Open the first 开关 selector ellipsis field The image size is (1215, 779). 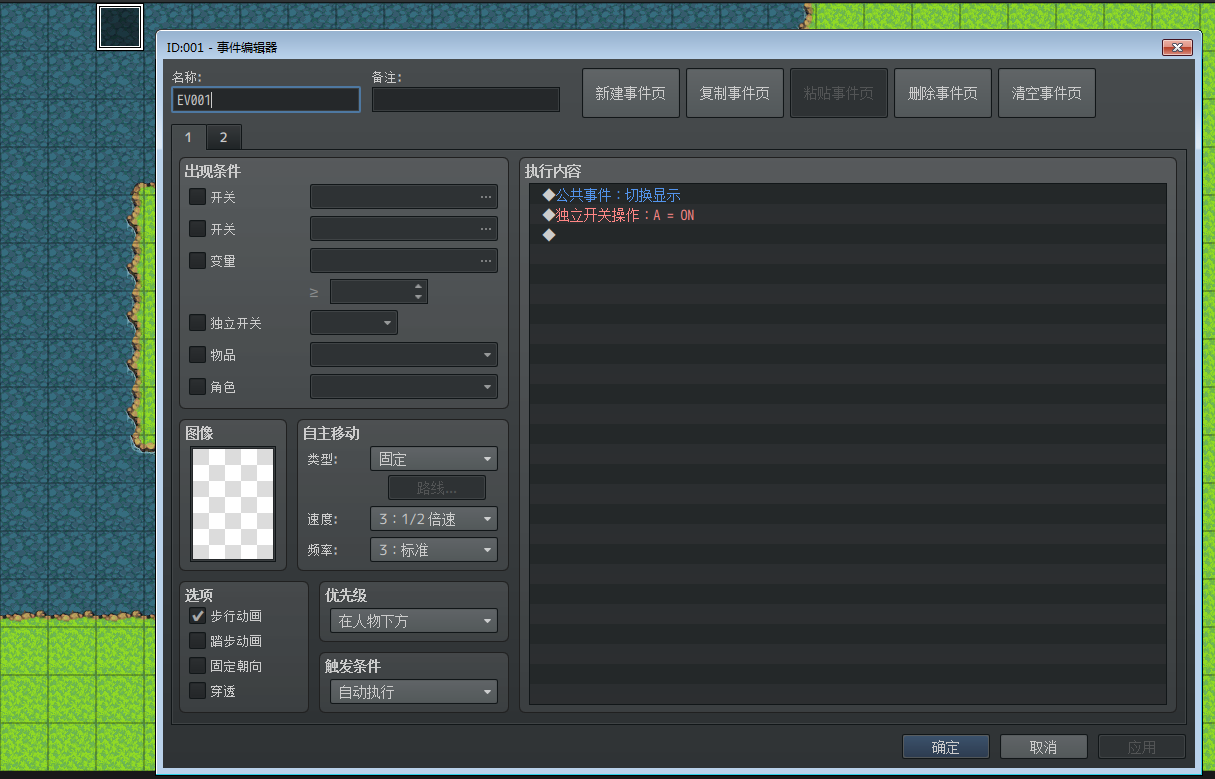(404, 197)
